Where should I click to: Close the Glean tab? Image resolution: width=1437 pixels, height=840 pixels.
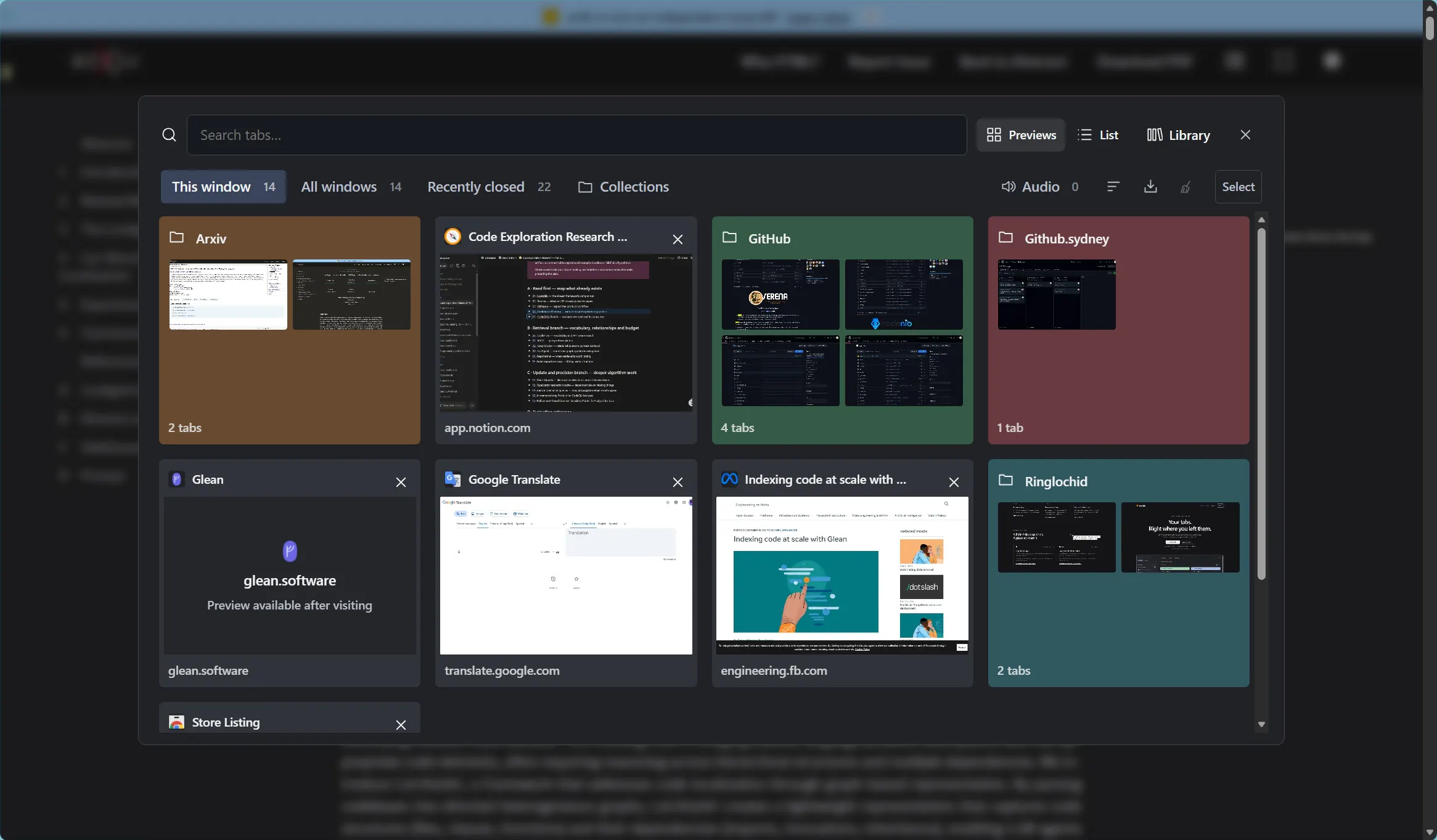(x=401, y=483)
